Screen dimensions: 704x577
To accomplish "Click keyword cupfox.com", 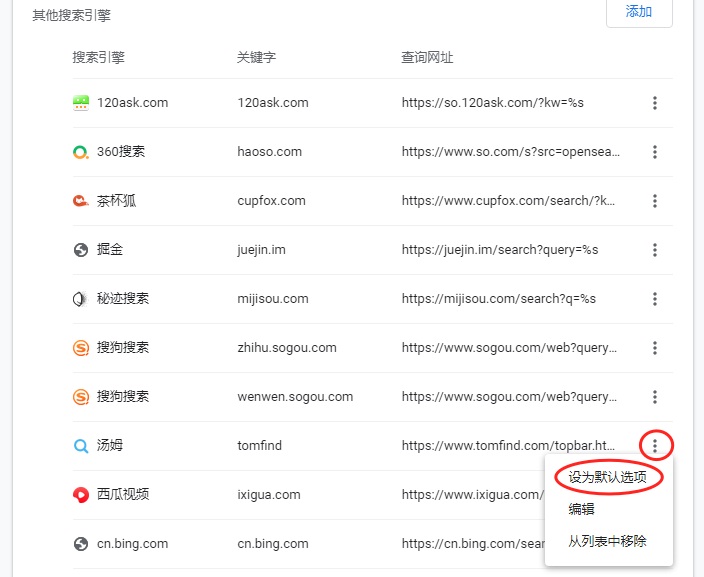I will coord(271,201).
